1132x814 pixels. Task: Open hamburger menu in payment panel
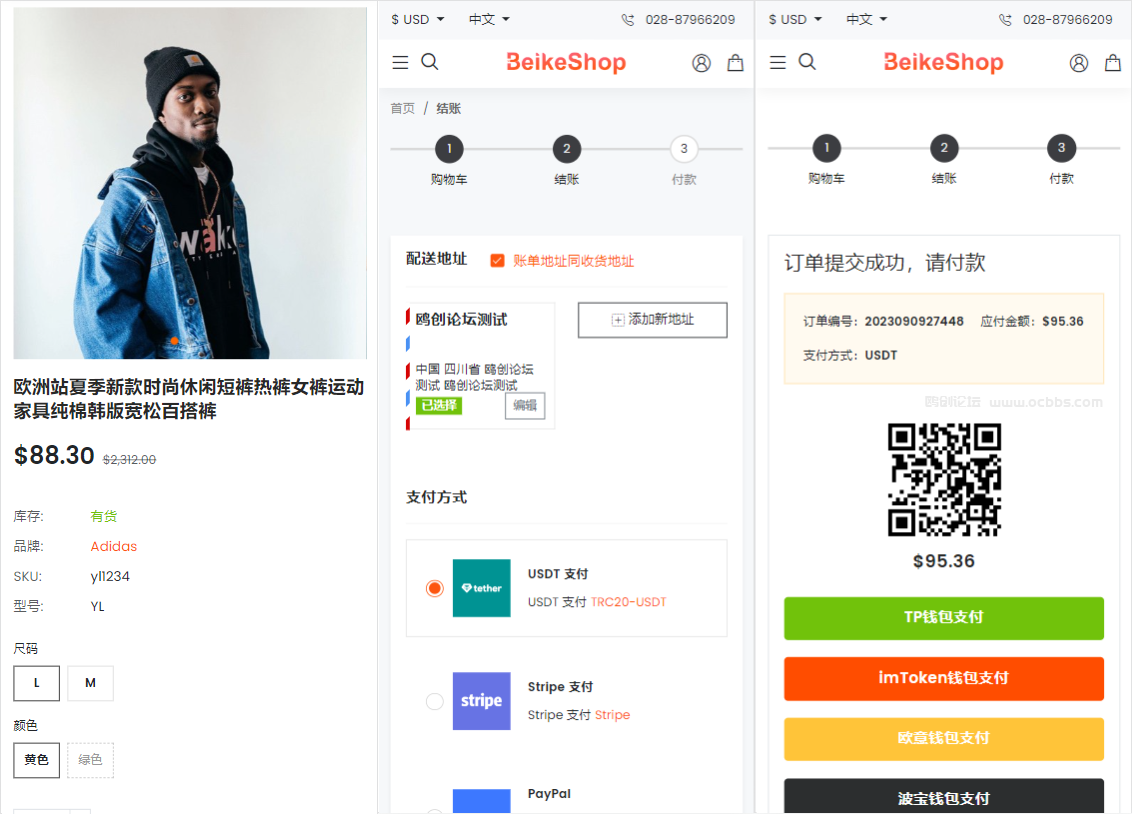point(778,62)
